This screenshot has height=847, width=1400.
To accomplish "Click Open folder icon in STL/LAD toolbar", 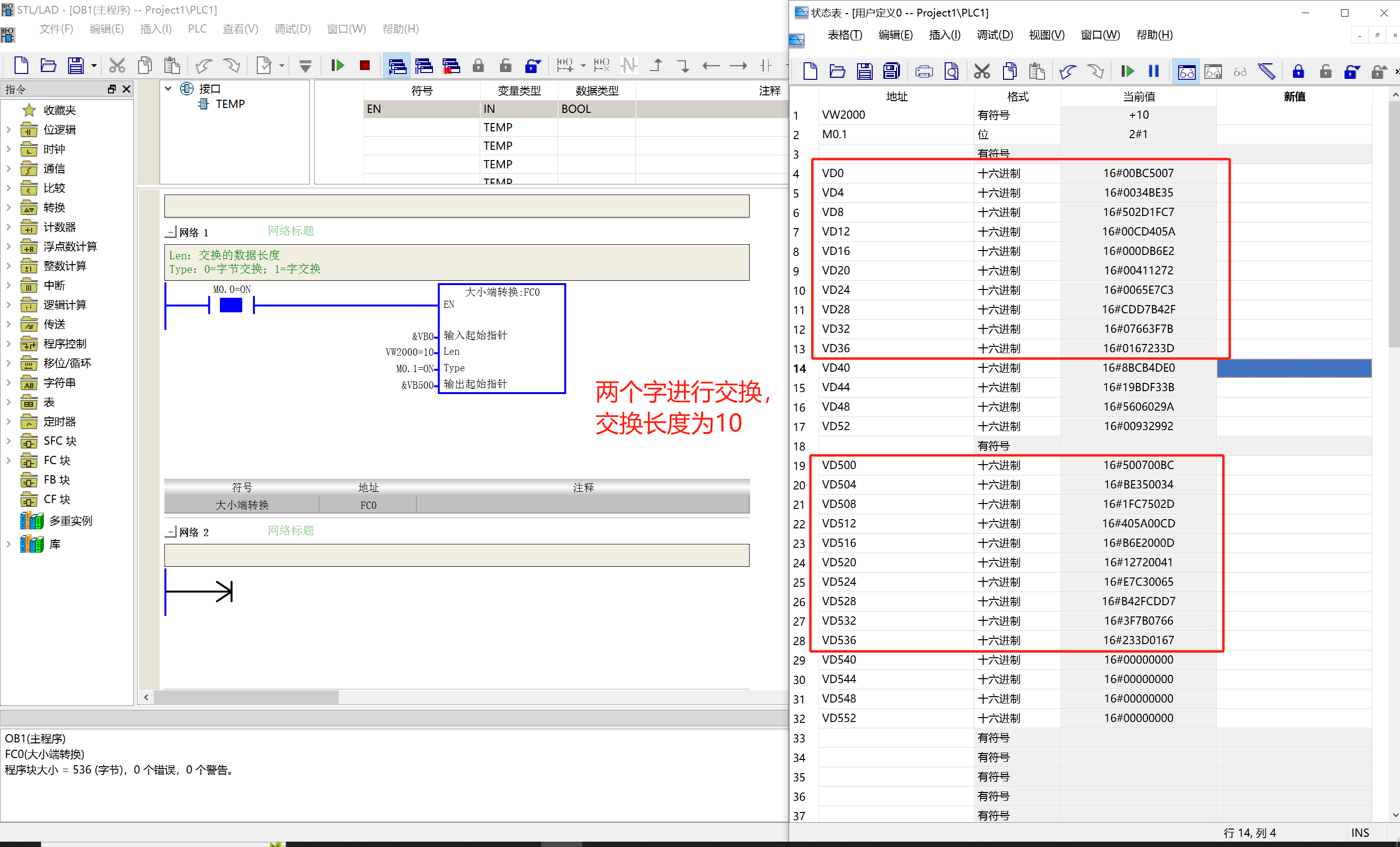I will (48, 66).
